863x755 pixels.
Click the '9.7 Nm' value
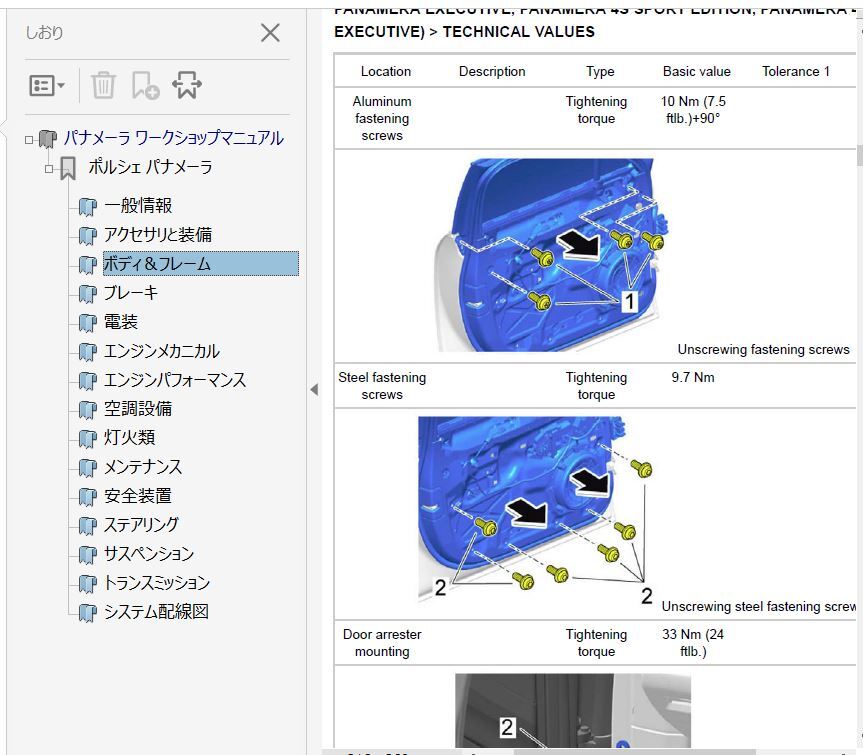coord(693,378)
